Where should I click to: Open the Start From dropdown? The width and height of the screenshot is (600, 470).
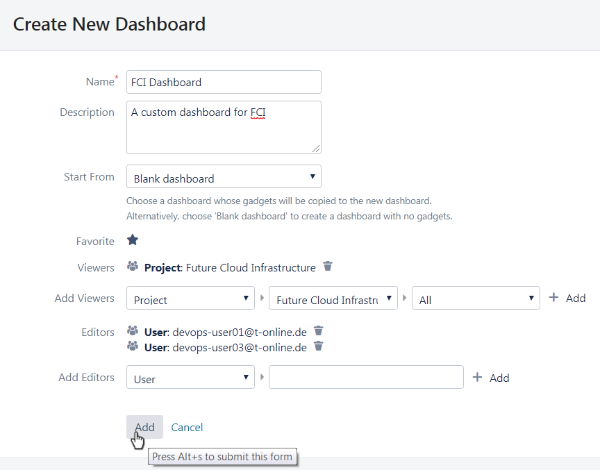point(223,178)
